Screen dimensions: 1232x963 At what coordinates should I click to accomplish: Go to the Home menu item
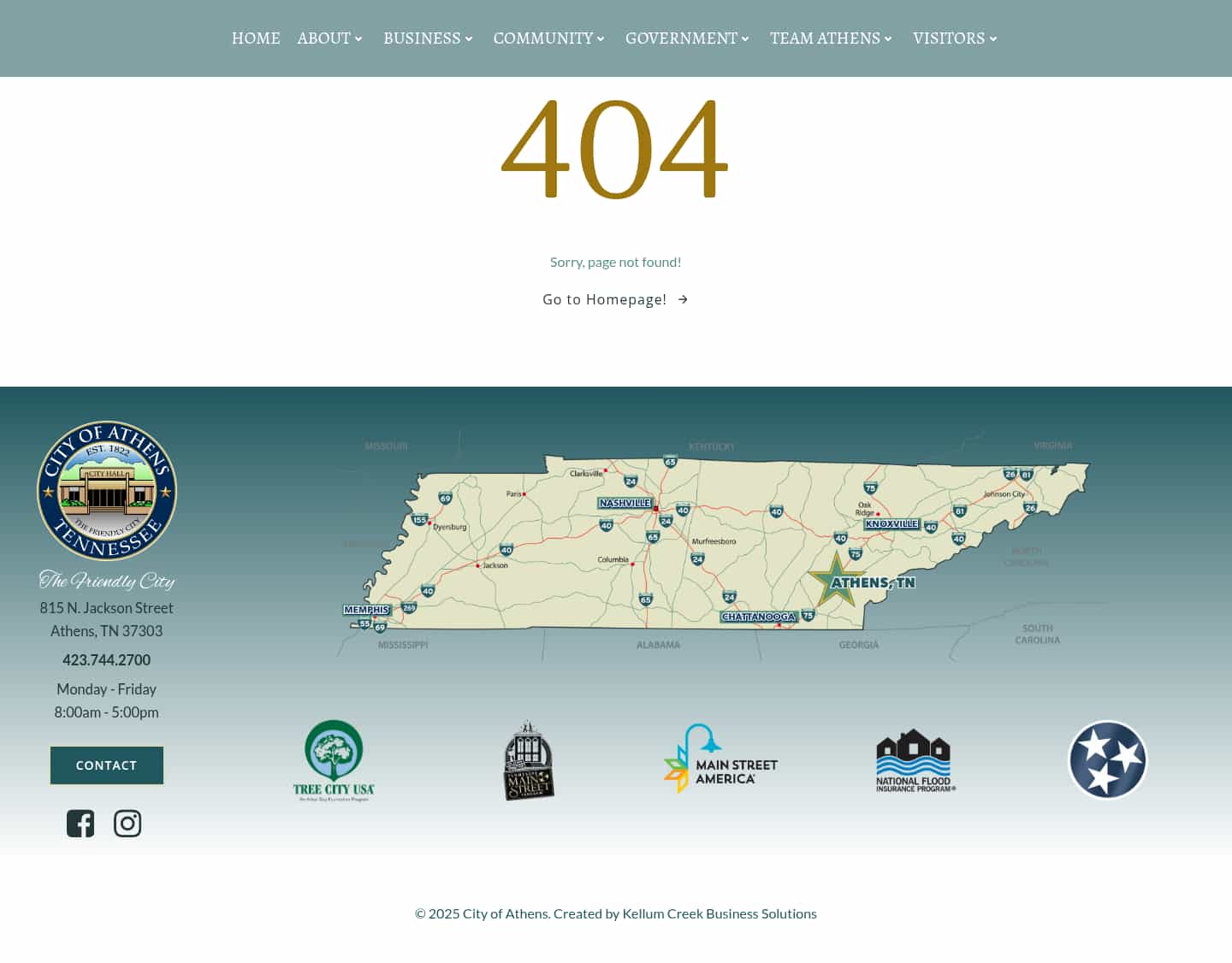(256, 38)
